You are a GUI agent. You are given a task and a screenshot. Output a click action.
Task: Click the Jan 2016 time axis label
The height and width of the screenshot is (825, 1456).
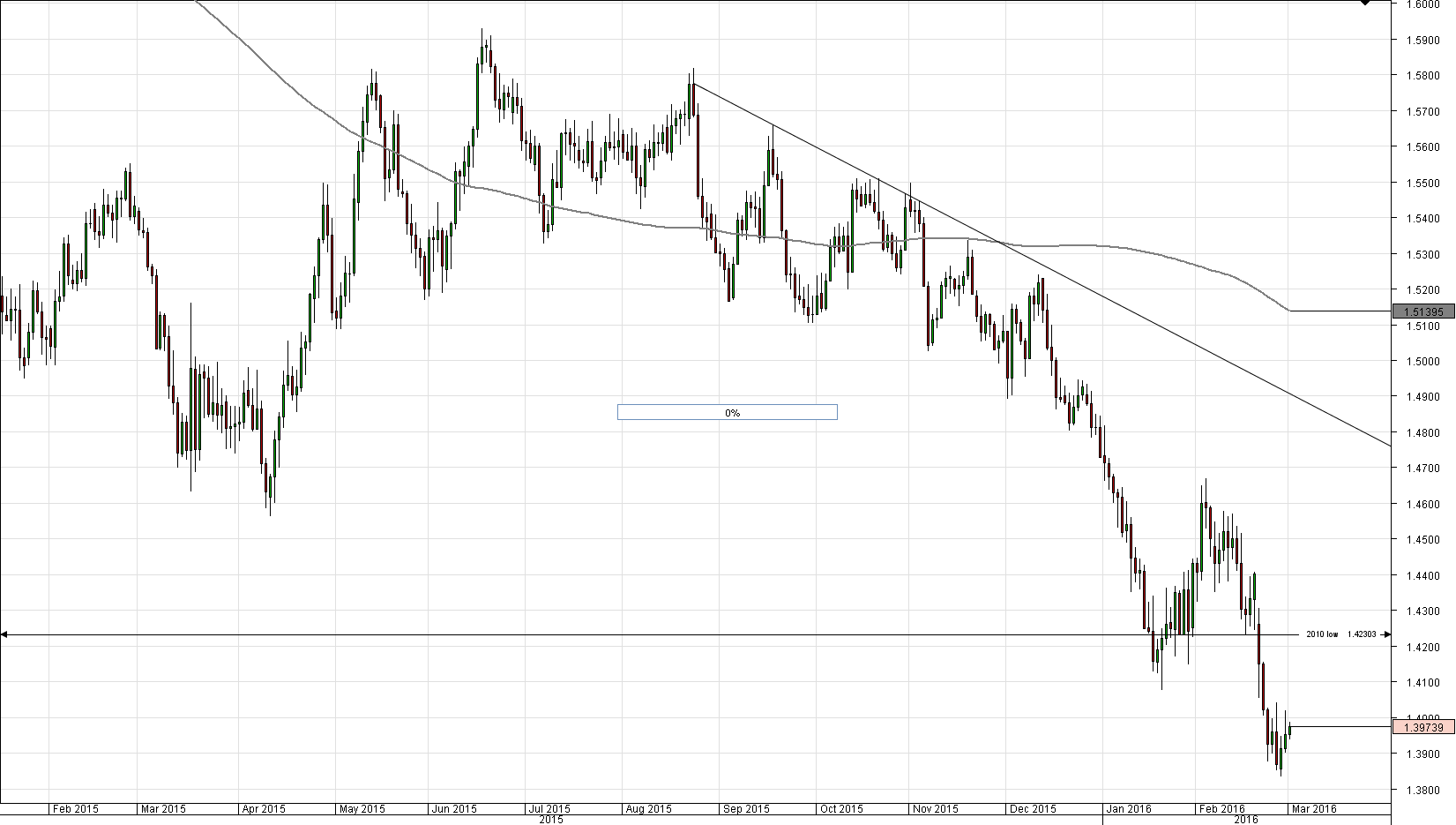[1129, 809]
